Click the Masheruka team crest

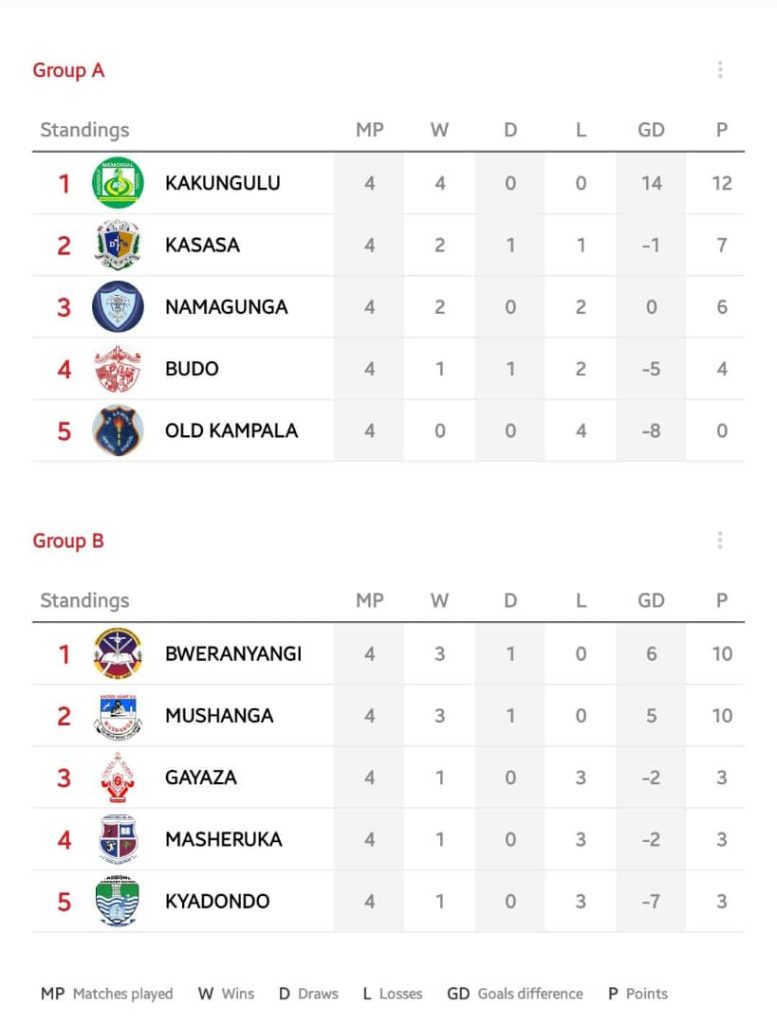118,839
